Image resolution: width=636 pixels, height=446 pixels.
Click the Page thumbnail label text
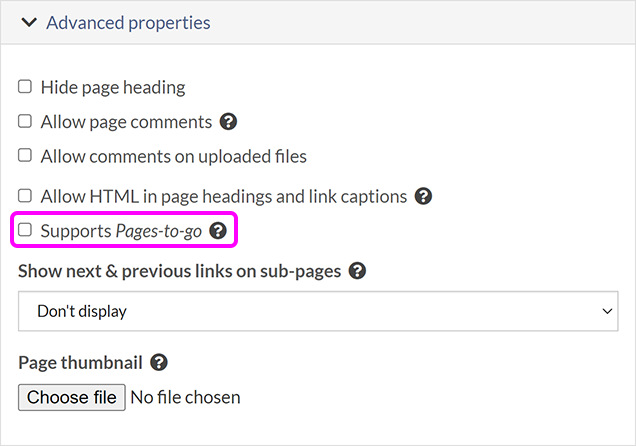[80, 363]
